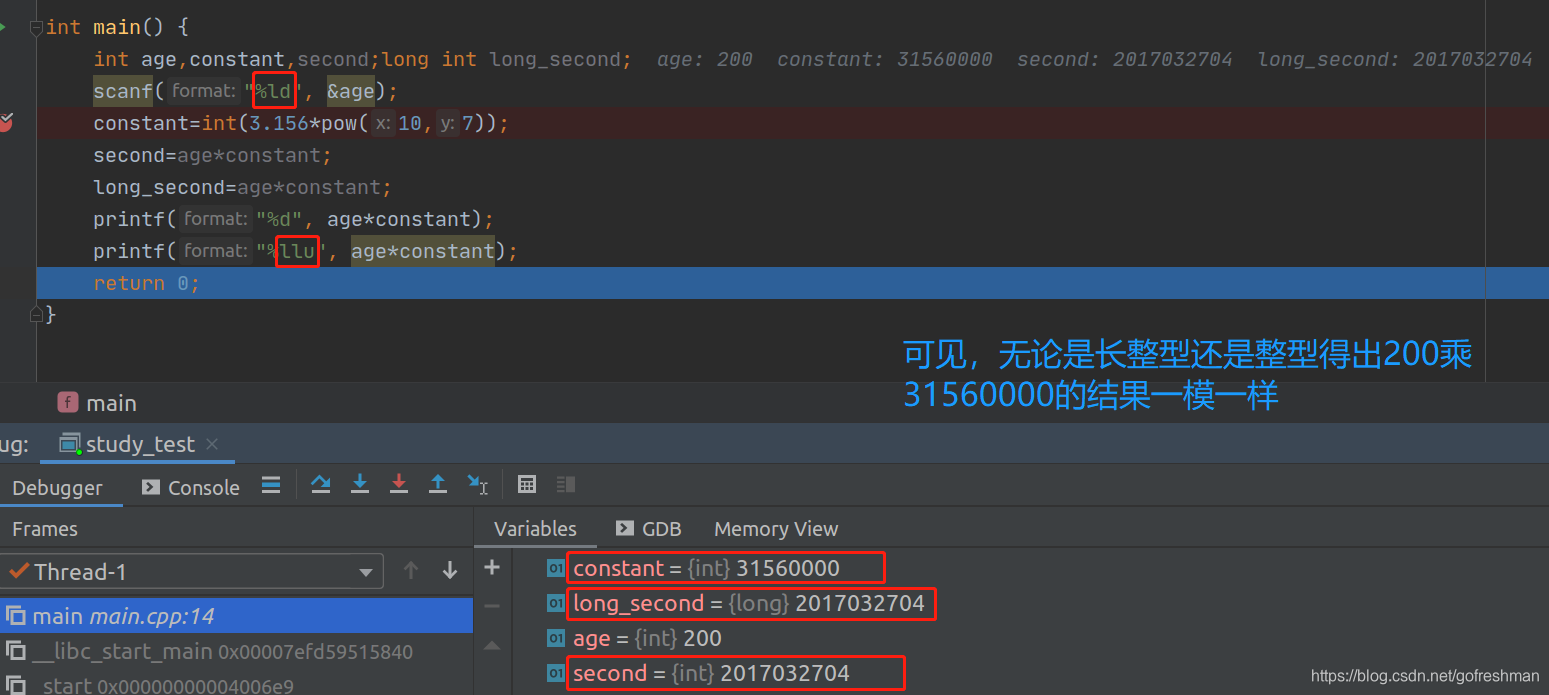Click the scanf function name in code
This screenshot has height=695, width=1549.
[123, 91]
